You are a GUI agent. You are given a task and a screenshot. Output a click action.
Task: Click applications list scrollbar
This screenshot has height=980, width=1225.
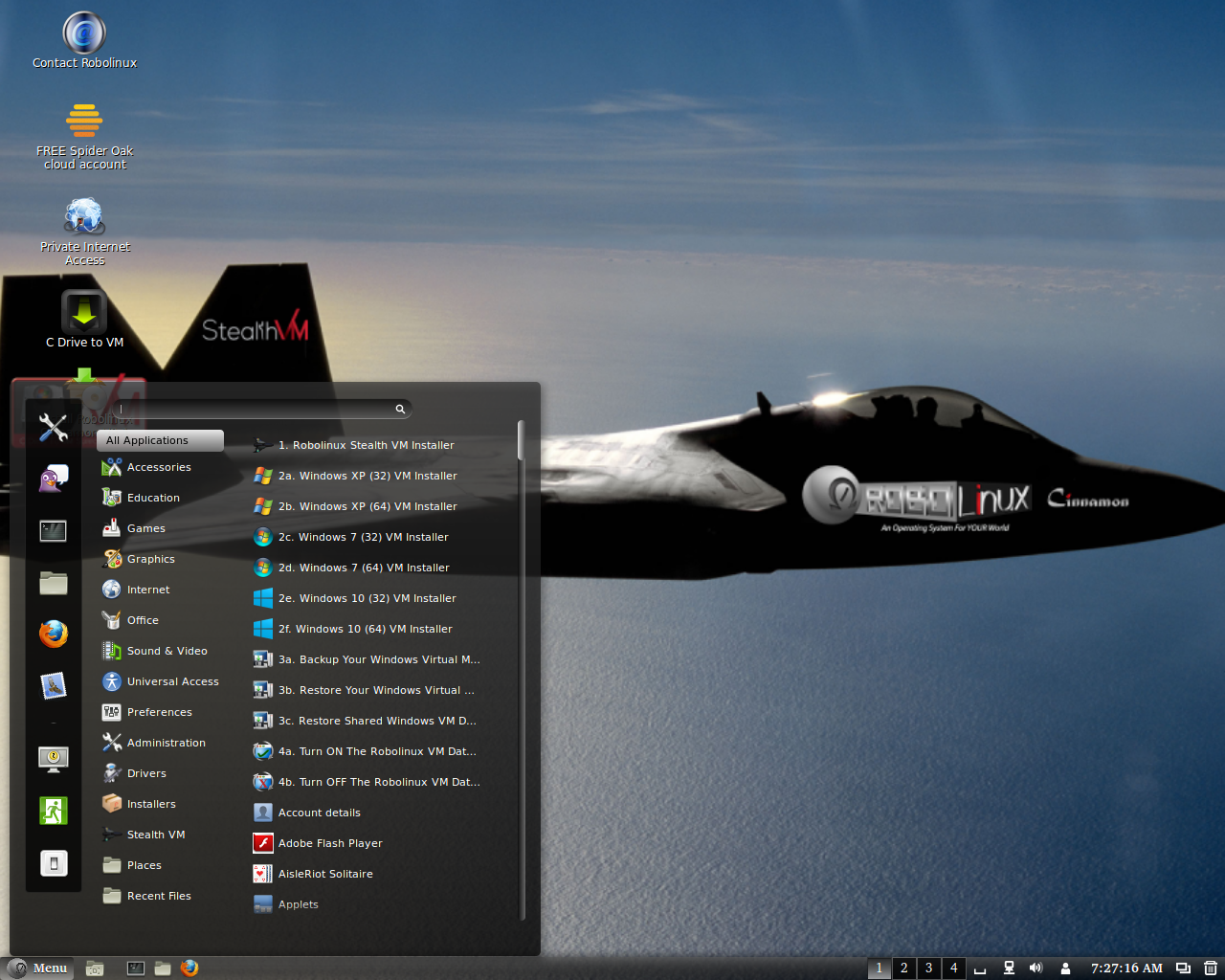point(522,440)
